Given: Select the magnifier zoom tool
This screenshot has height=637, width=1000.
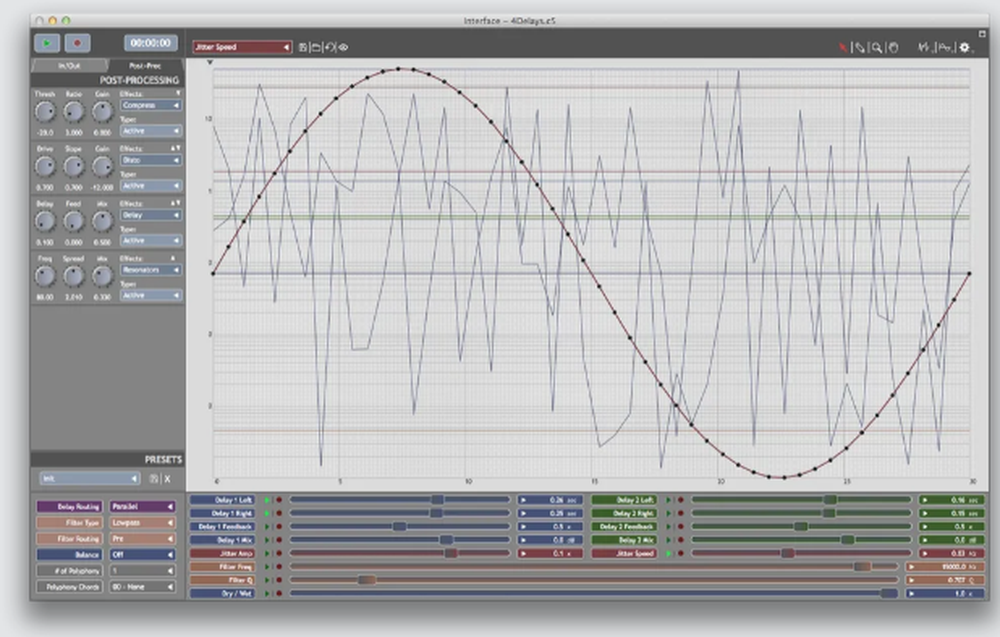Looking at the screenshot, I should 877,47.
